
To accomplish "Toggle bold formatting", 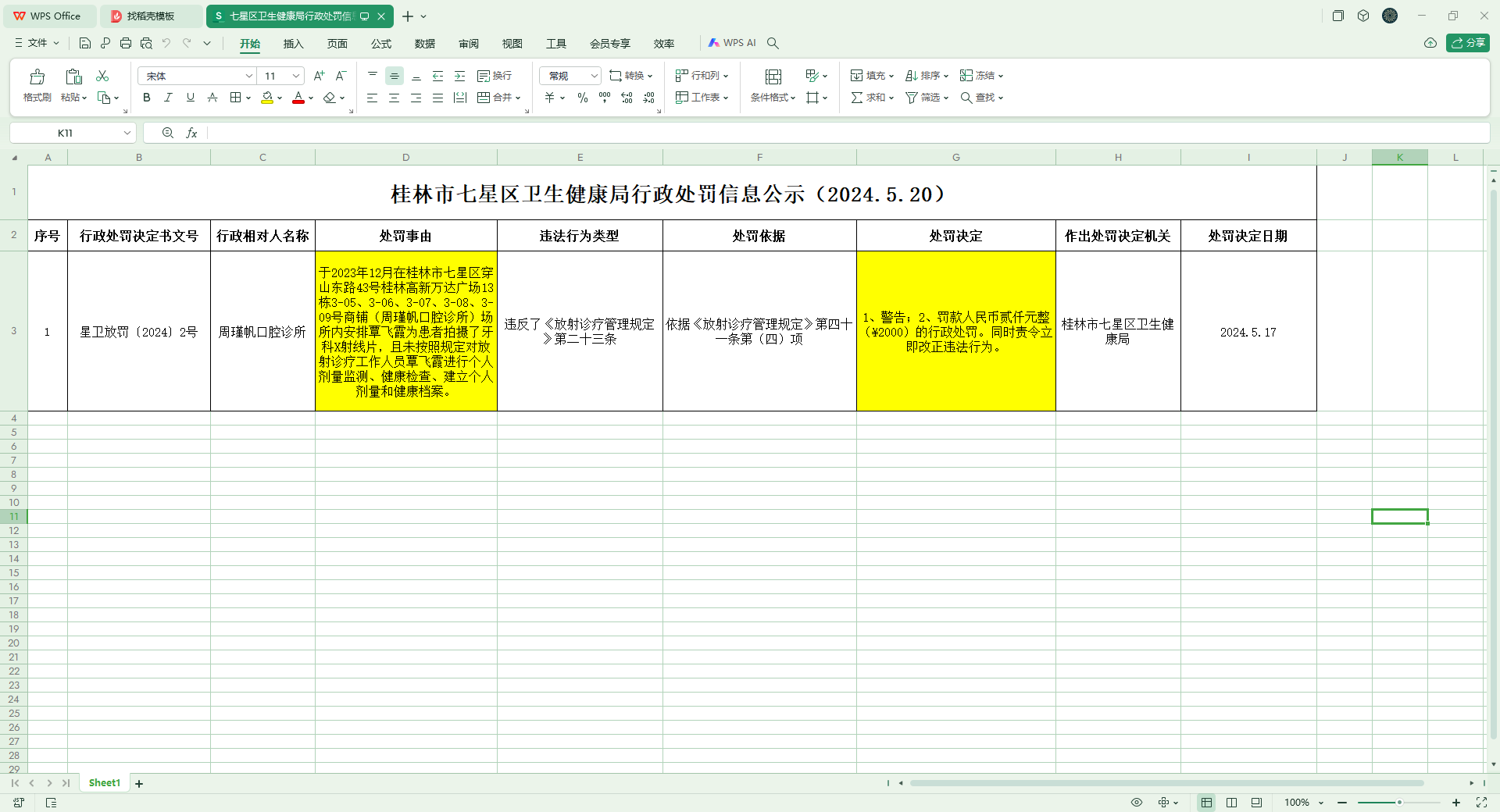I will pyautogui.click(x=146, y=98).
